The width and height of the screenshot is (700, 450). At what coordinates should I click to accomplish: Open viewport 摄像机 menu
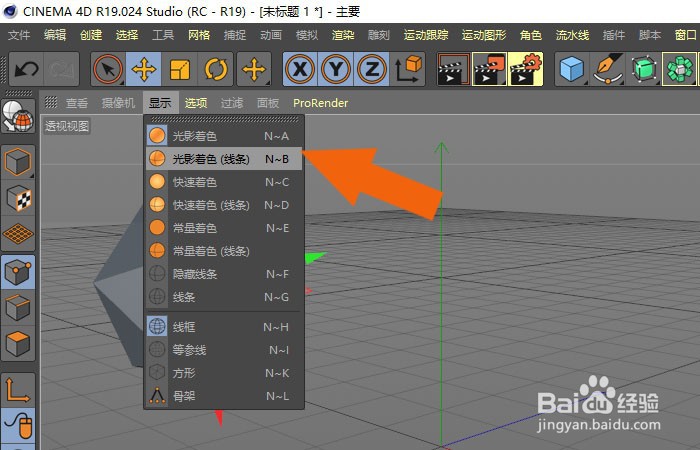click(118, 103)
